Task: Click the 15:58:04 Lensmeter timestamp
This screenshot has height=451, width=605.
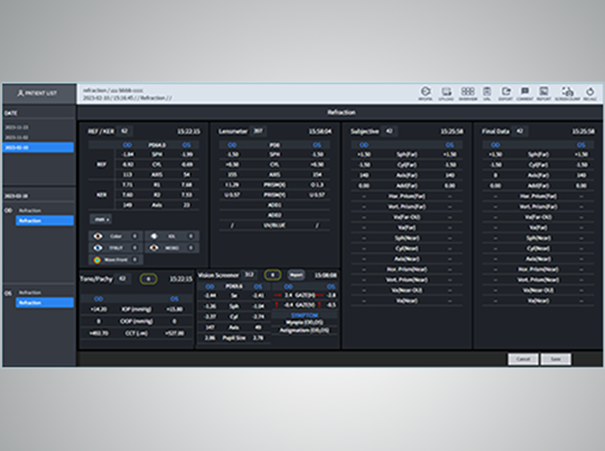Action: 320,132
